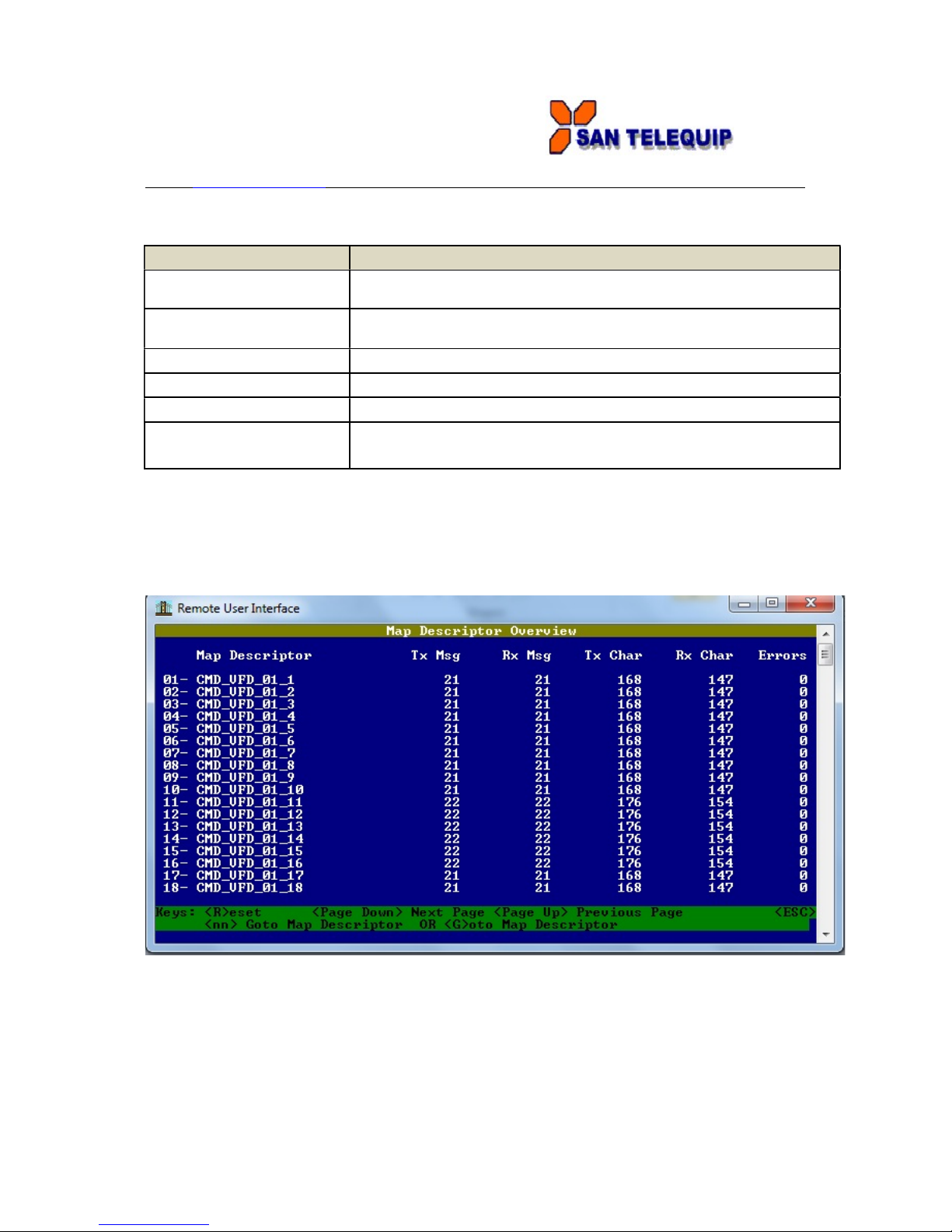Select row 18- CMD_VFD_01_18

click(x=485, y=888)
